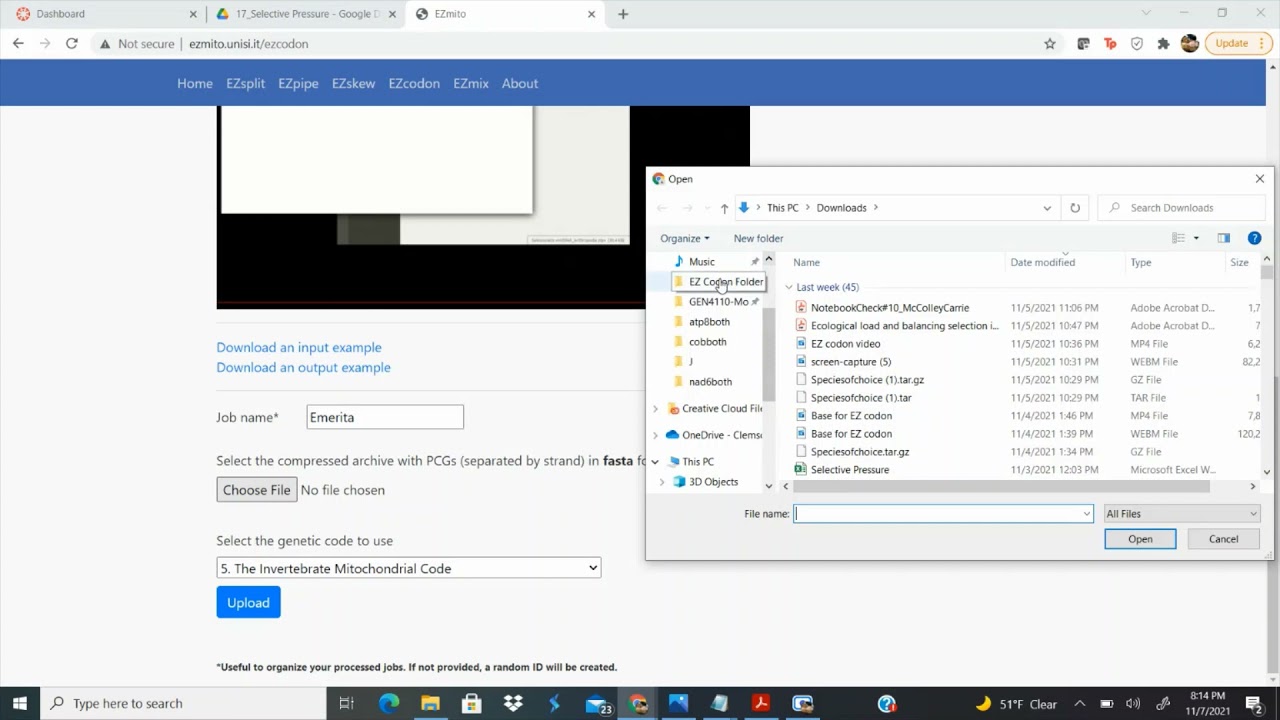1280x720 pixels.
Task: Open EZ Codon Folder in sidebar
Action: [x=725, y=282]
